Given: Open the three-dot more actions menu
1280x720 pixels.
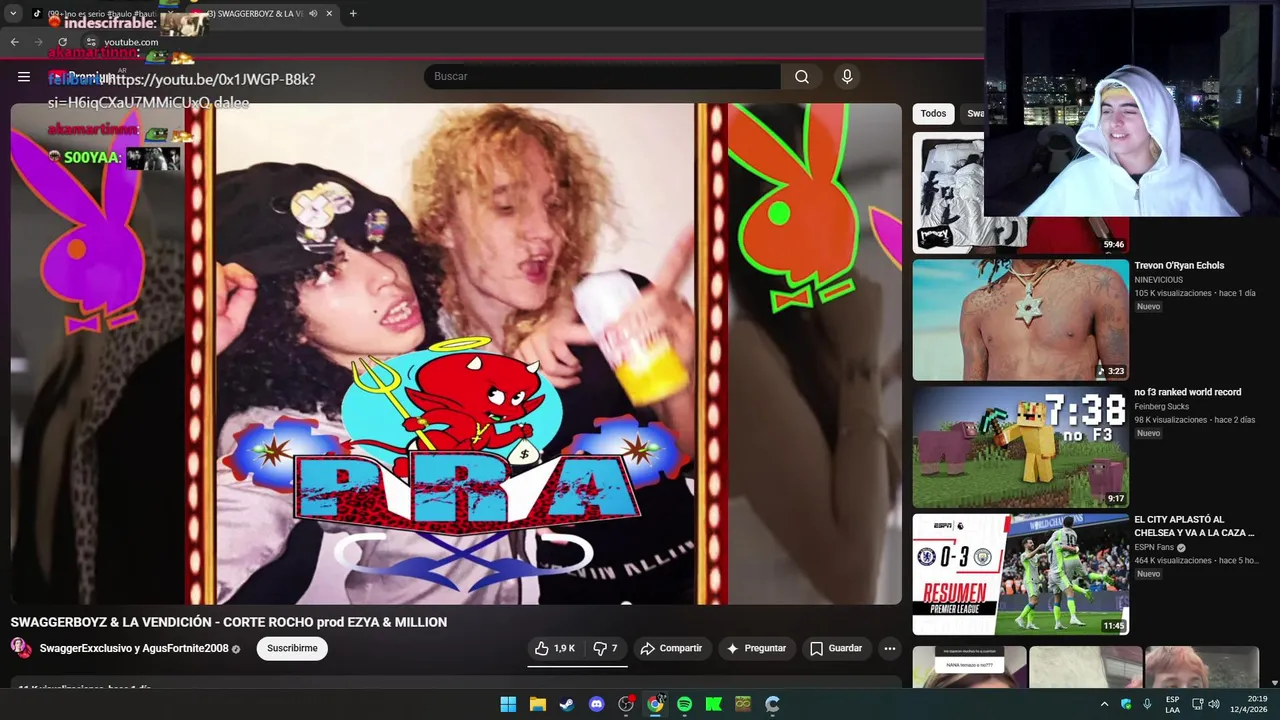Looking at the screenshot, I should tap(889, 649).
